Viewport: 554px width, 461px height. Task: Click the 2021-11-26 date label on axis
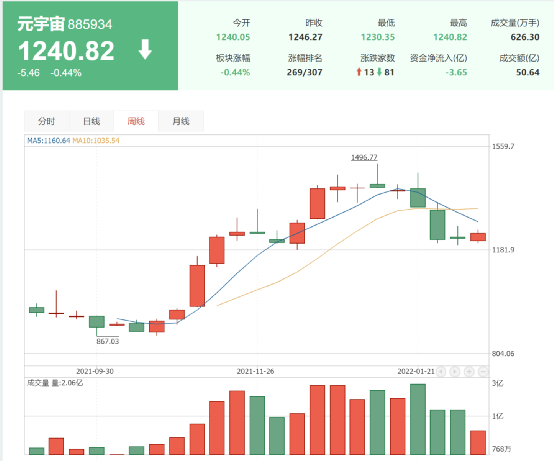(x=255, y=371)
